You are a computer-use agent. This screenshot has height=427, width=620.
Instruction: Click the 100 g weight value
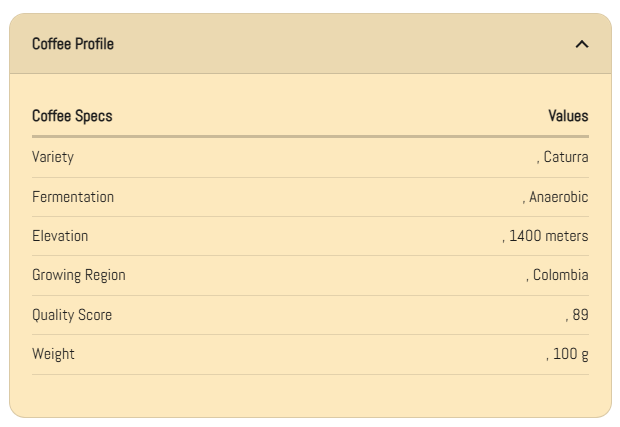570,354
